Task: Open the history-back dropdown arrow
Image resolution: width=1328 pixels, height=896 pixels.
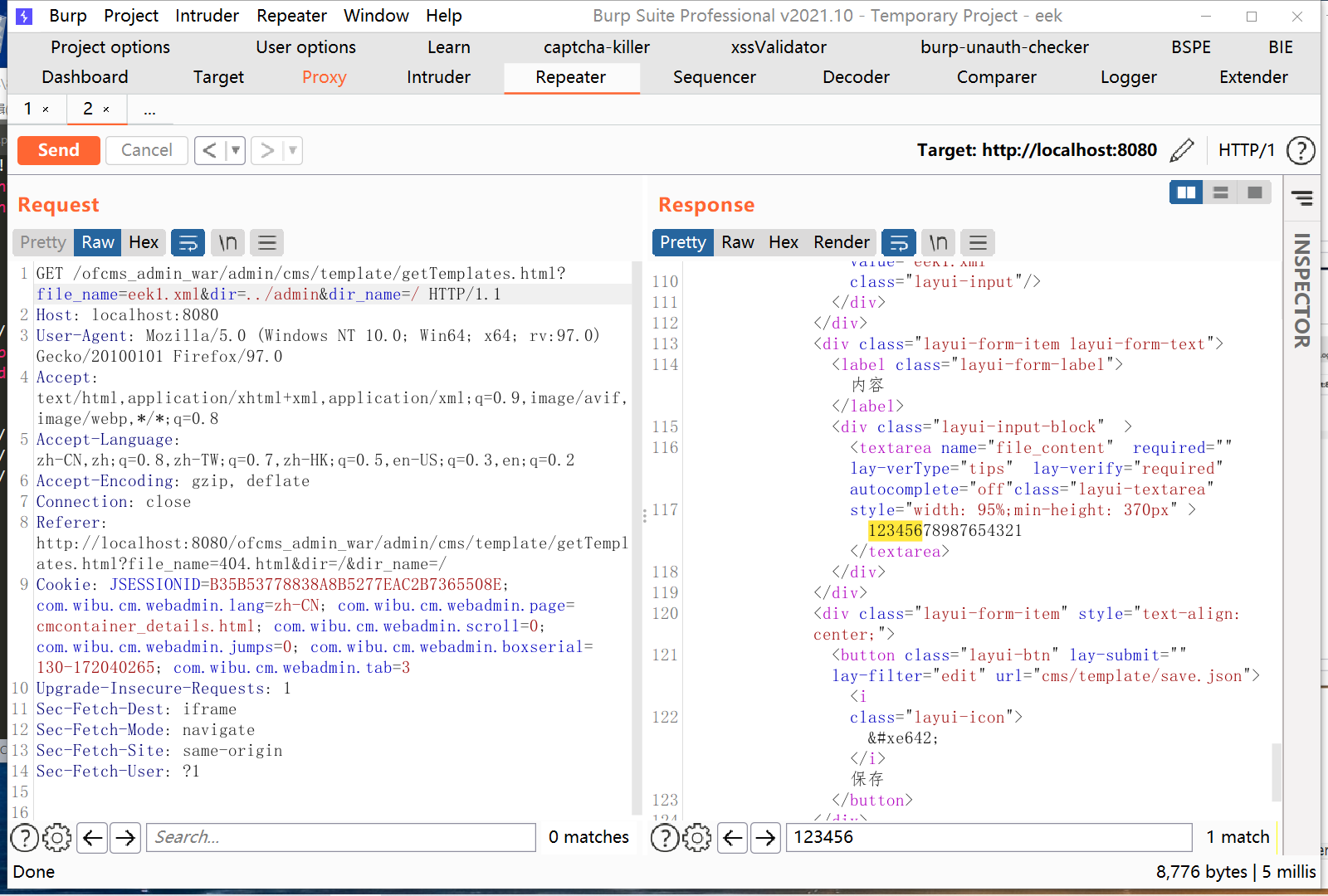Action: (236, 150)
